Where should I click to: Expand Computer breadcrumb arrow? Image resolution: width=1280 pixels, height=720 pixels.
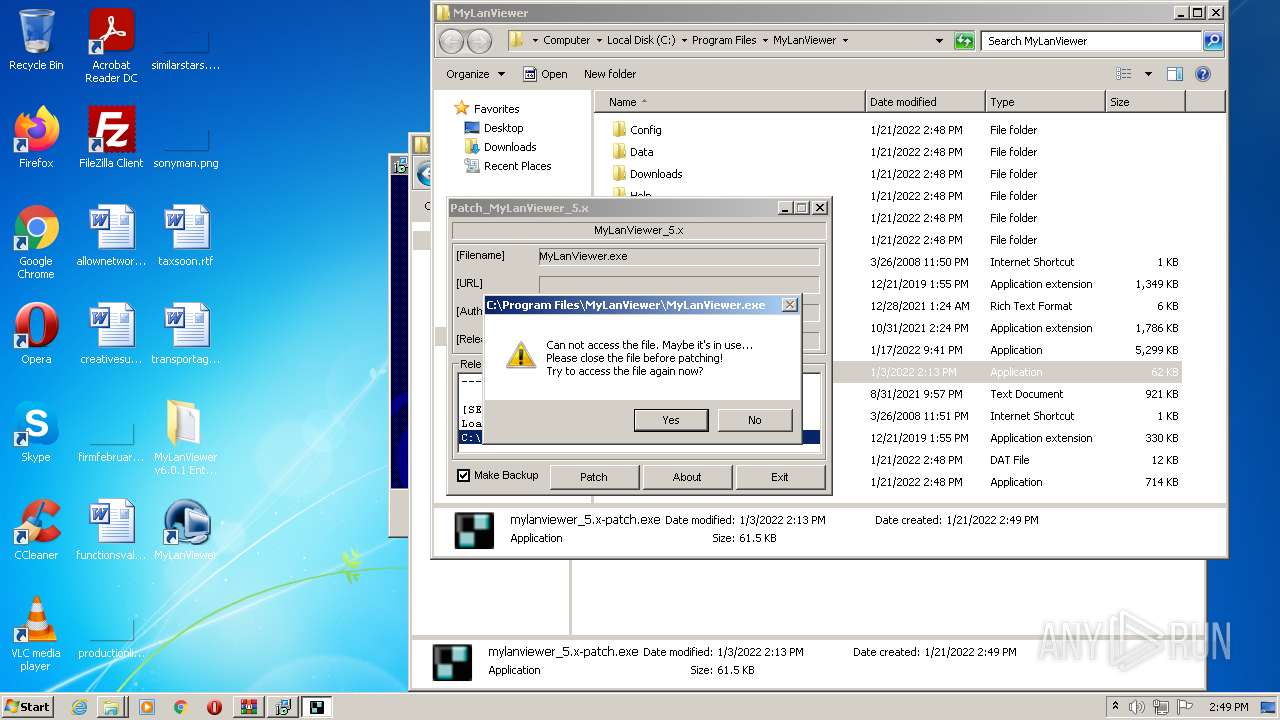click(x=600, y=41)
